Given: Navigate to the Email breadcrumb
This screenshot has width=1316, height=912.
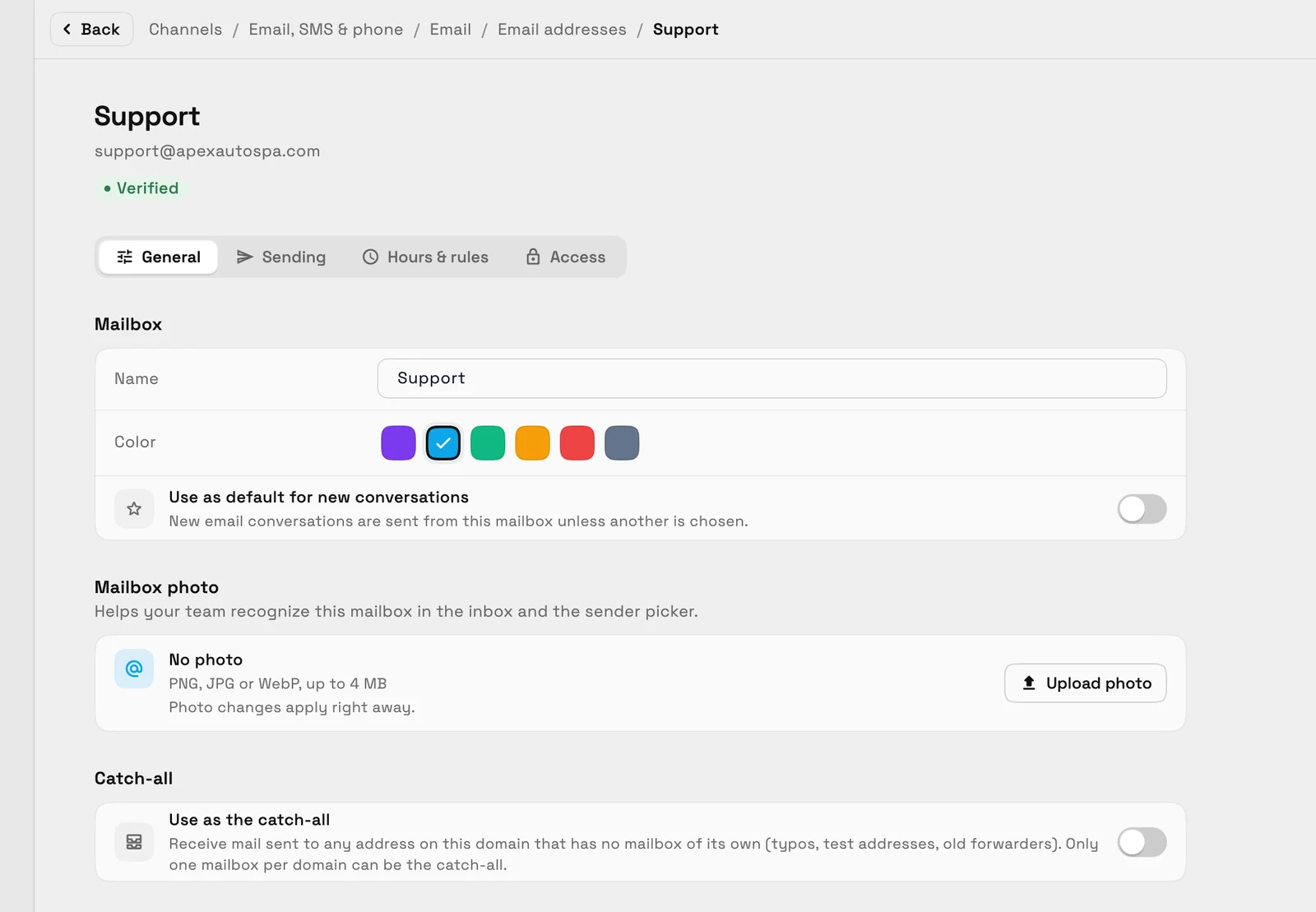Looking at the screenshot, I should pos(450,30).
